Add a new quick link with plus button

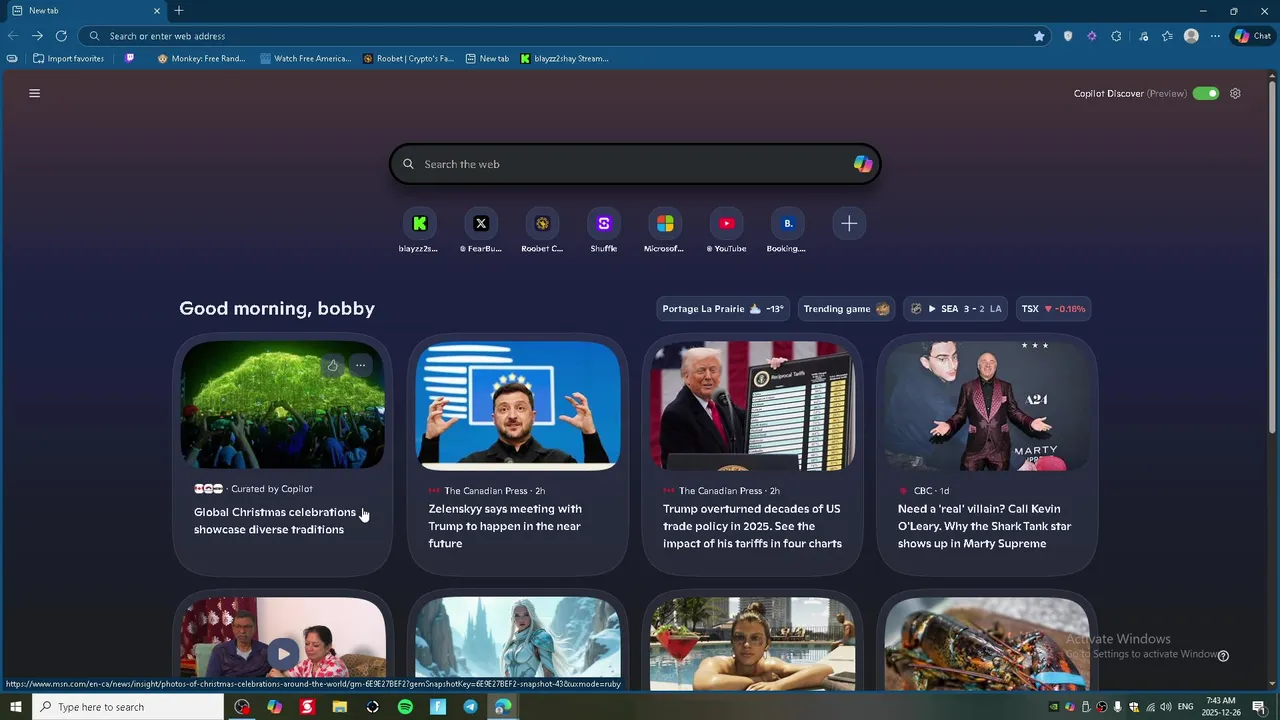849,224
